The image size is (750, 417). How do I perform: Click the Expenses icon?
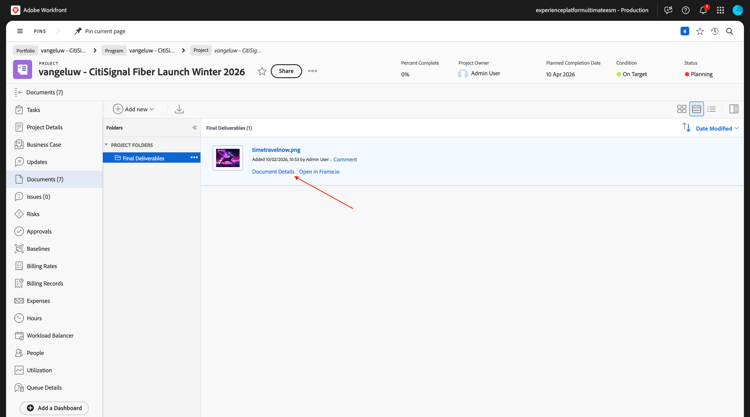pyautogui.click(x=19, y=301)
